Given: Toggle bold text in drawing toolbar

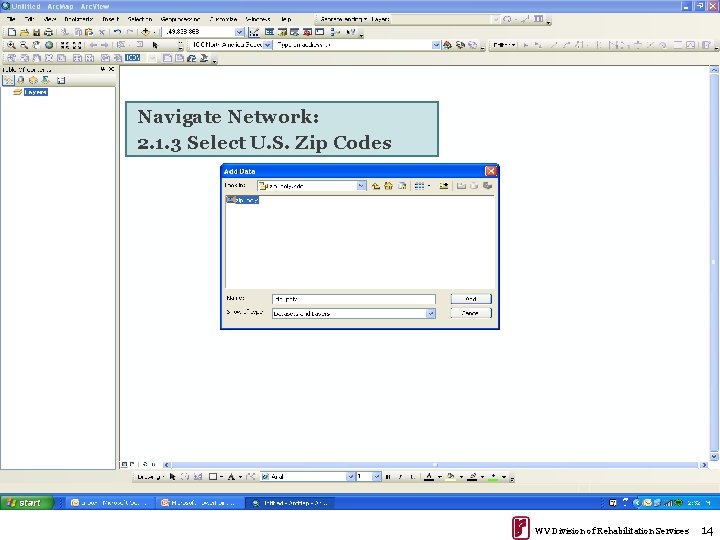Looking at the screenshot, I should pos(388,477).
